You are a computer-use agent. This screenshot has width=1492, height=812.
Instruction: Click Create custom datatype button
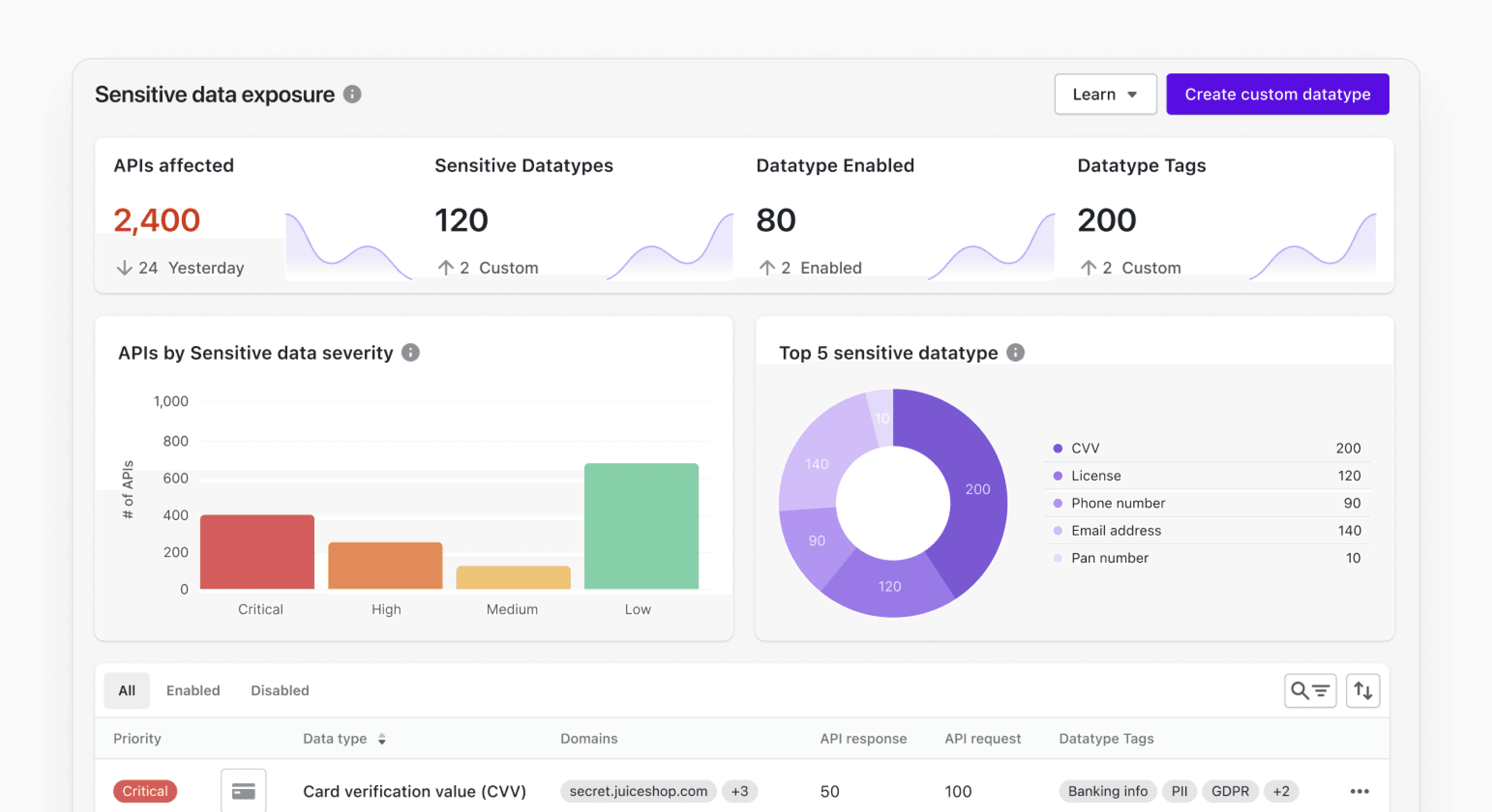[x=1277, y=94]
